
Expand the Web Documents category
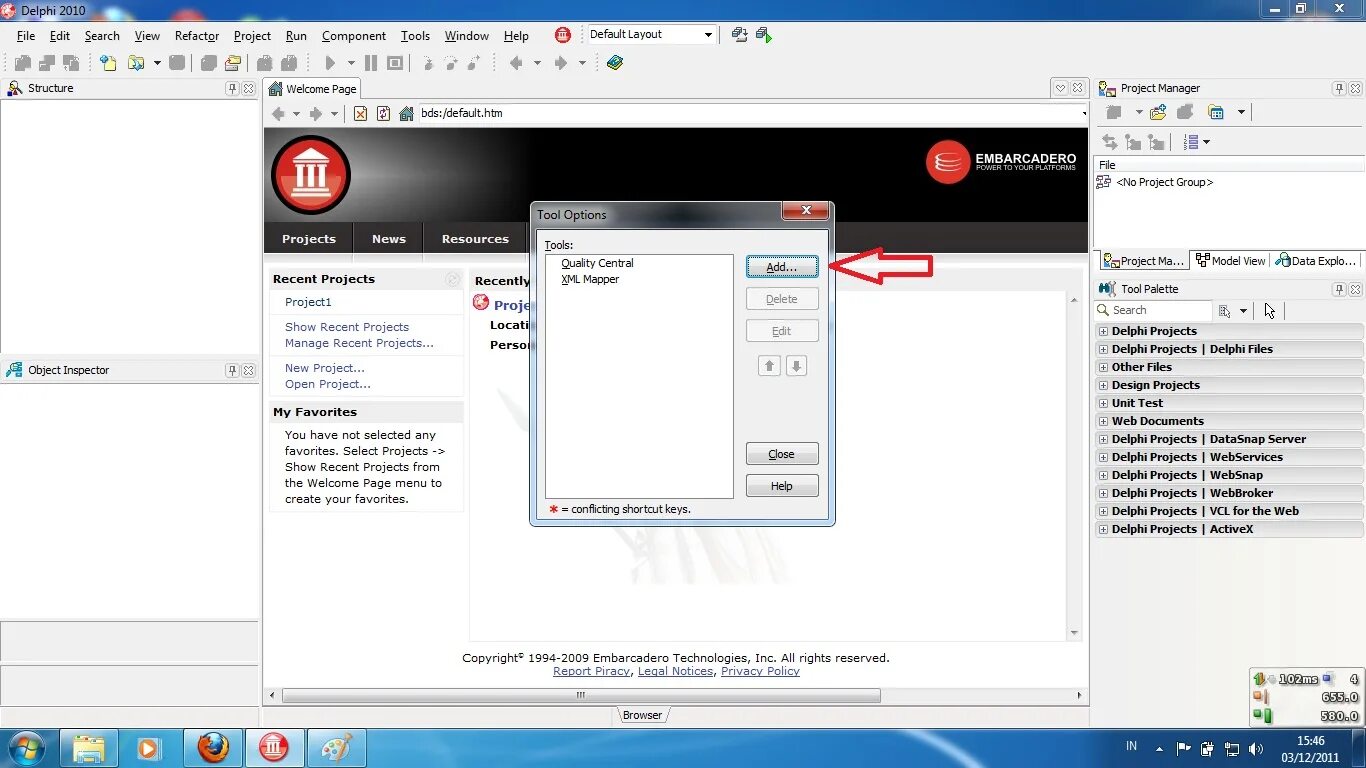click(x=1104, y=421)
